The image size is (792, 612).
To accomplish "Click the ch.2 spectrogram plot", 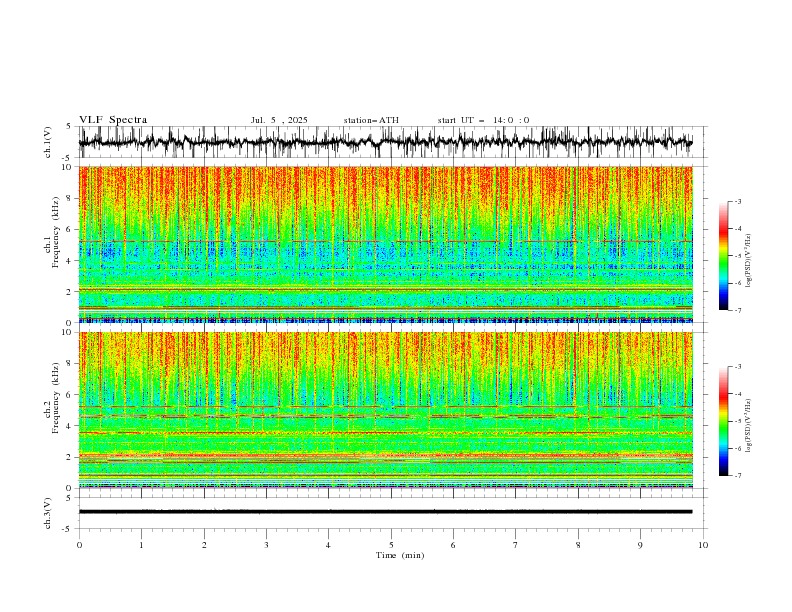I will pos(386,410).
